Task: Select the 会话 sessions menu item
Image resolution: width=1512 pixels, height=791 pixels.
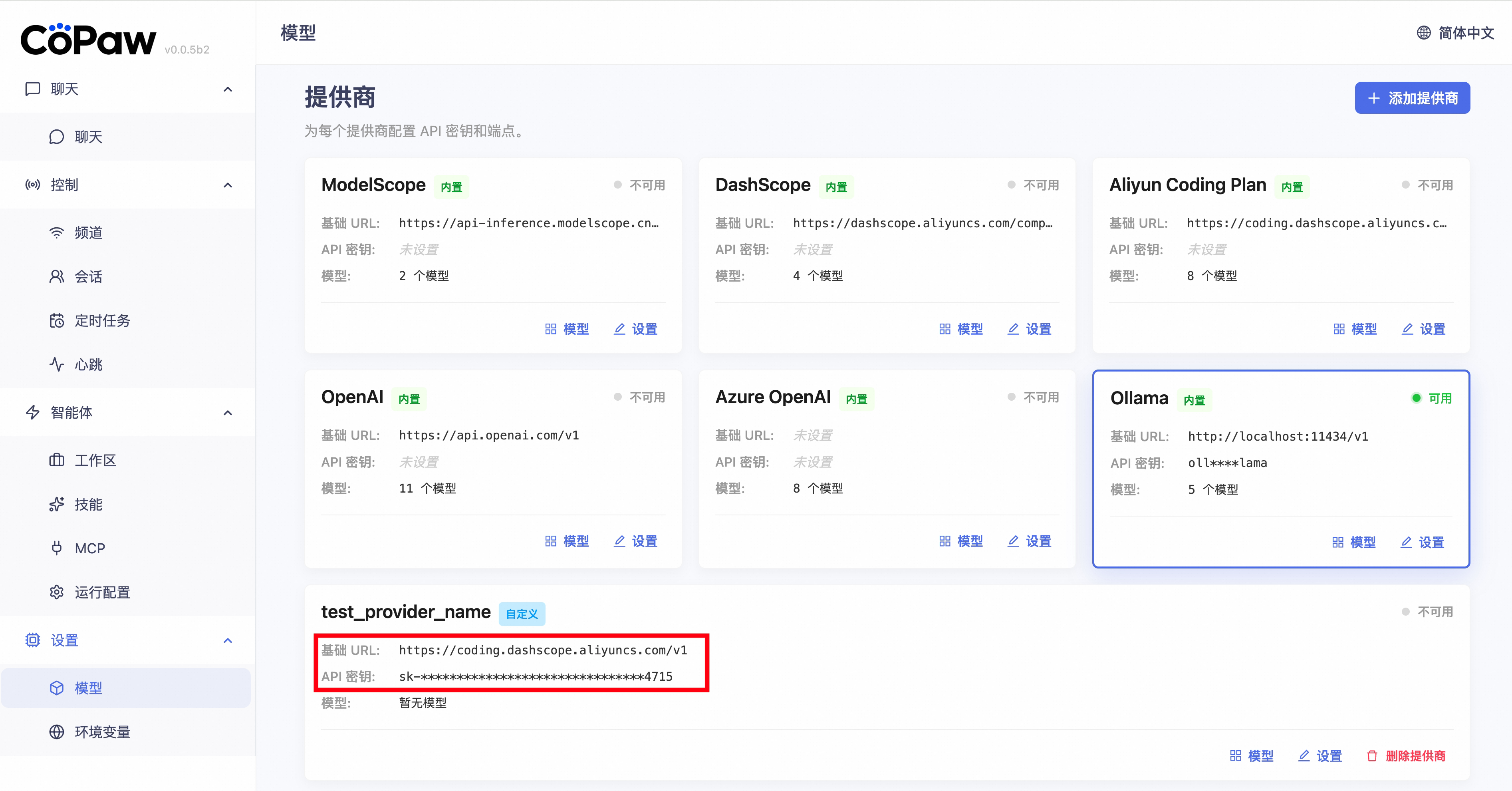Action: 88,276
